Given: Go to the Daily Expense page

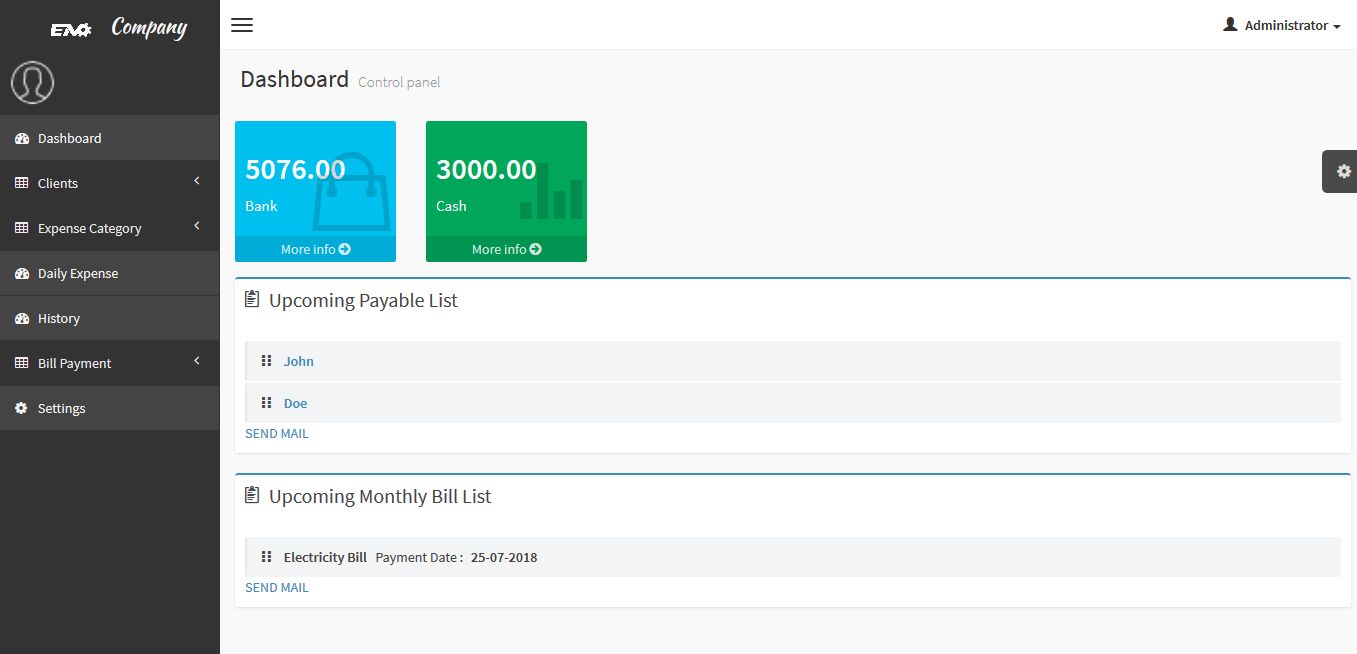Looking at the screenshot, I should coord(110,273).
